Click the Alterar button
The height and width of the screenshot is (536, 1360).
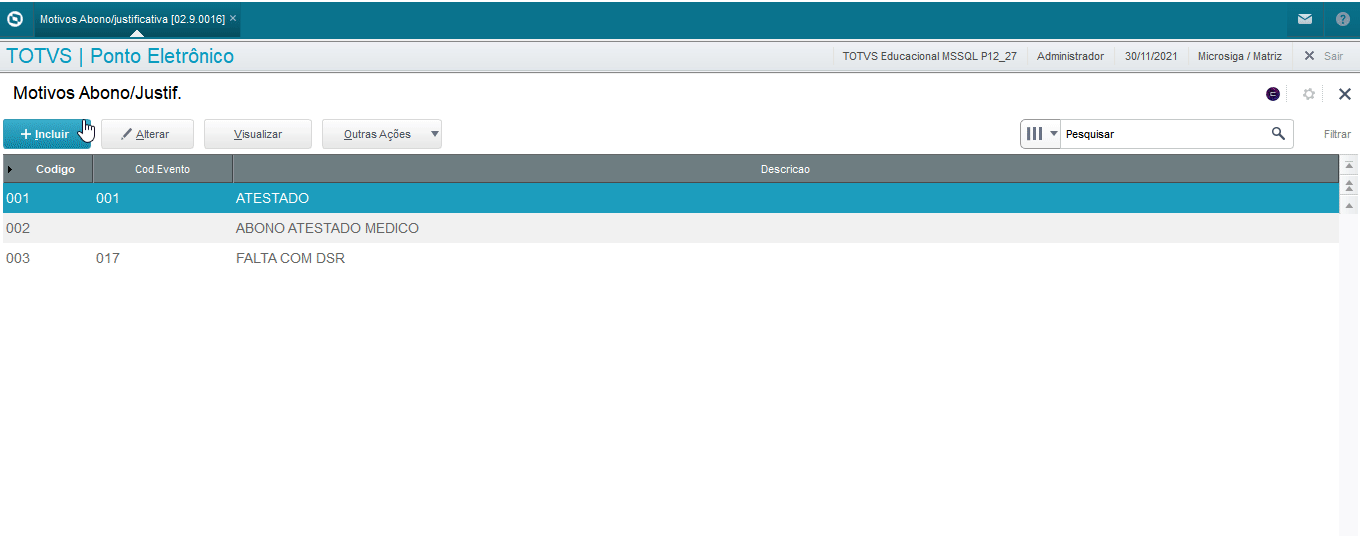point(147,134)
